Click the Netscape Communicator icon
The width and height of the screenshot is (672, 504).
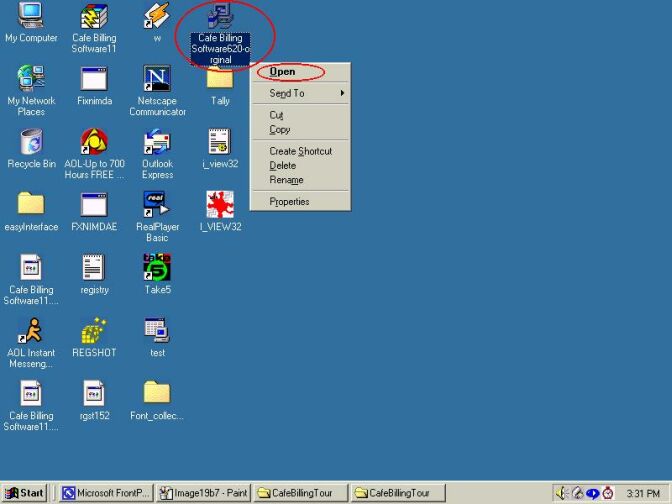pyautogui.click(x=157, y=79)
